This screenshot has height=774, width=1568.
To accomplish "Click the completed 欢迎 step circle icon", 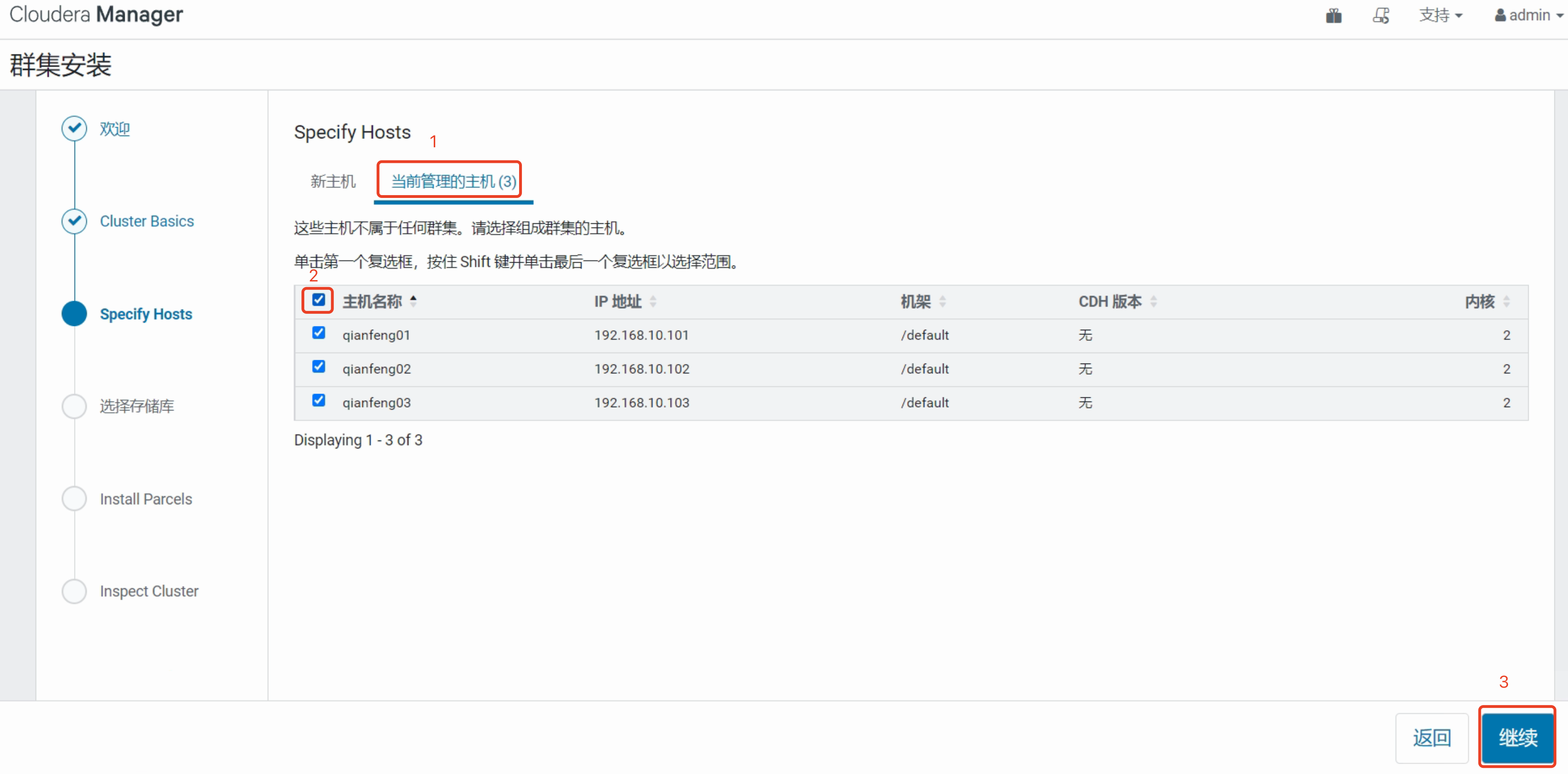I will [x=74, y=129].
